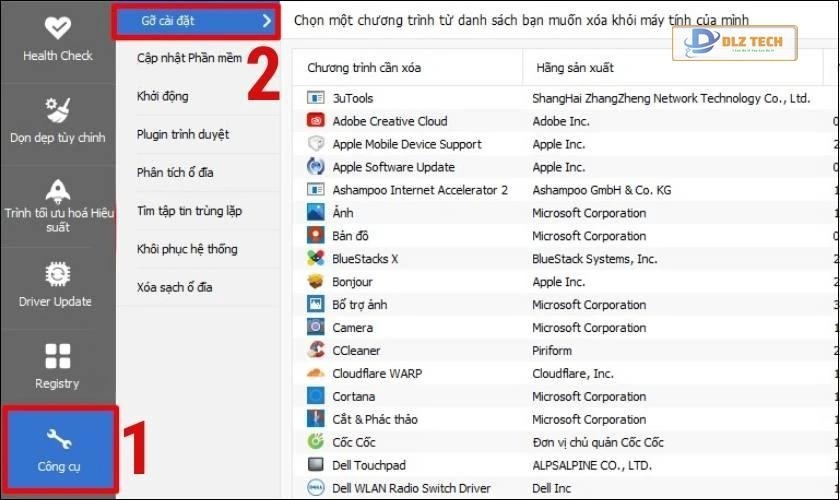Expand the Gỡ cài đặt chevron arrow
Screen dimensions: 840x500
tap(266, 20)
